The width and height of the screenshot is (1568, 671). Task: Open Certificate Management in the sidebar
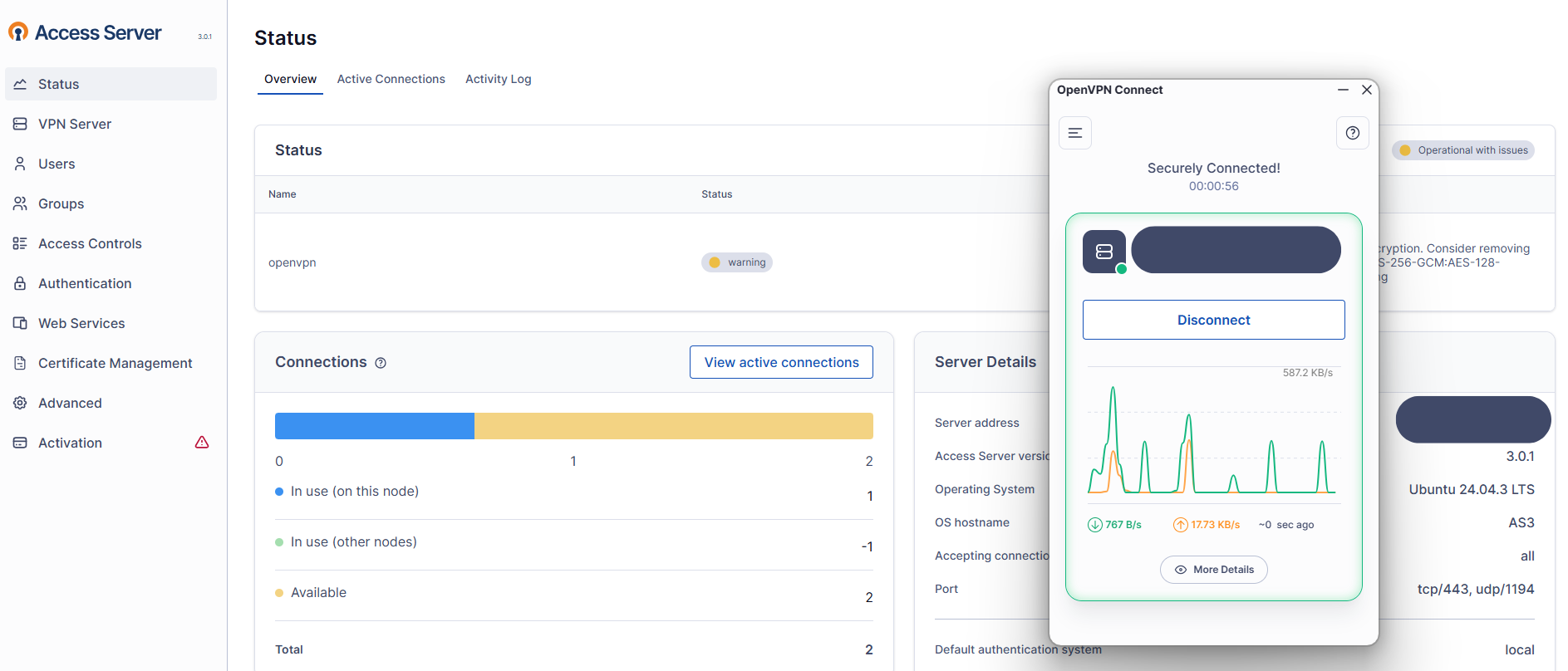coord(111,363)
